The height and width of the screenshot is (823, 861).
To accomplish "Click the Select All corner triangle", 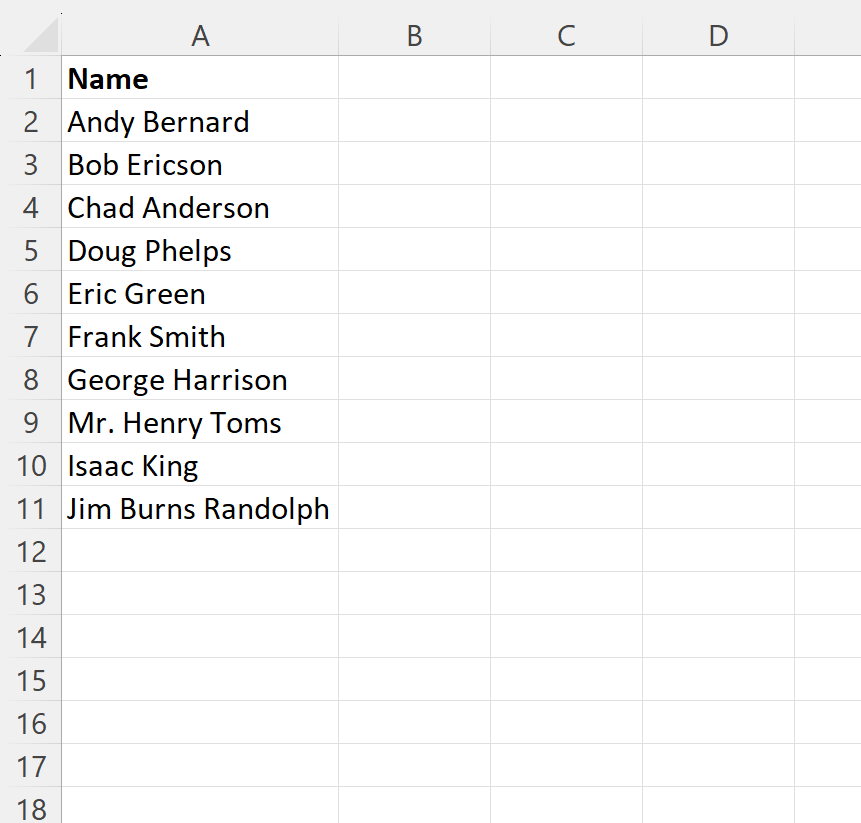I will pos(42,38).
